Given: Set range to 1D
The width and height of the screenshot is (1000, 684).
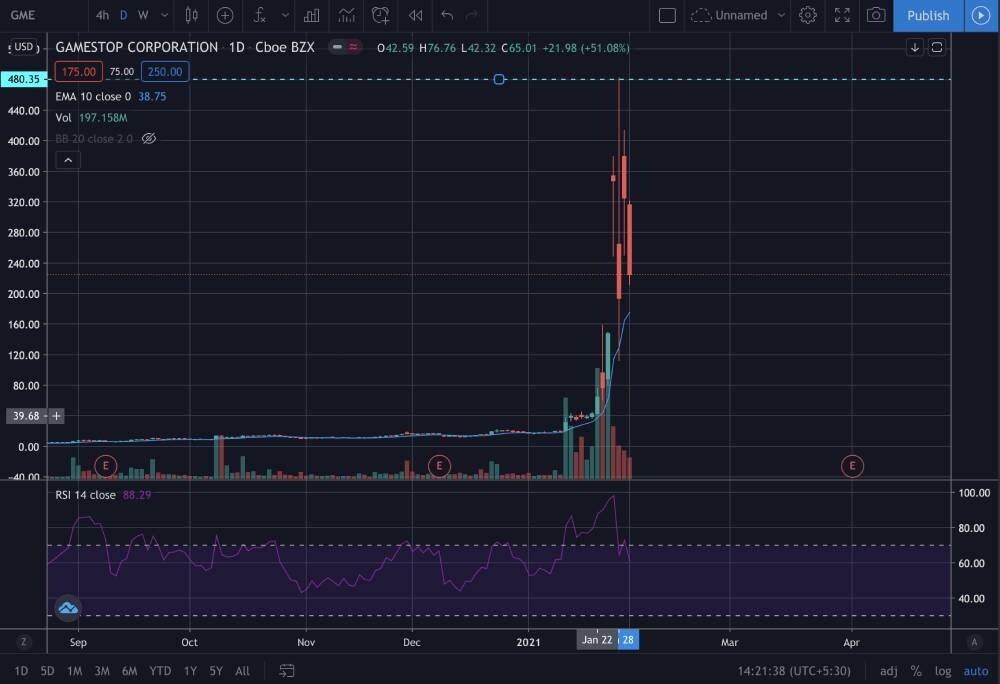Looking at the screenshot, I should 21,671.
